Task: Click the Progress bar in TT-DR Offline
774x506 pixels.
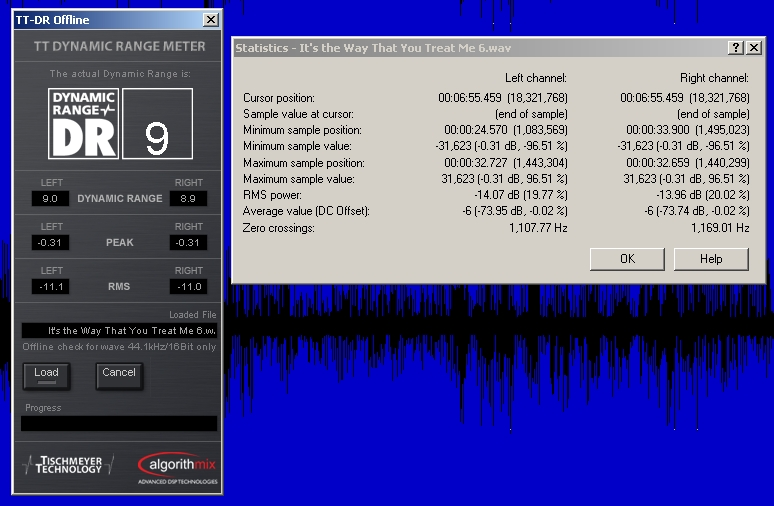Action: 119,423
